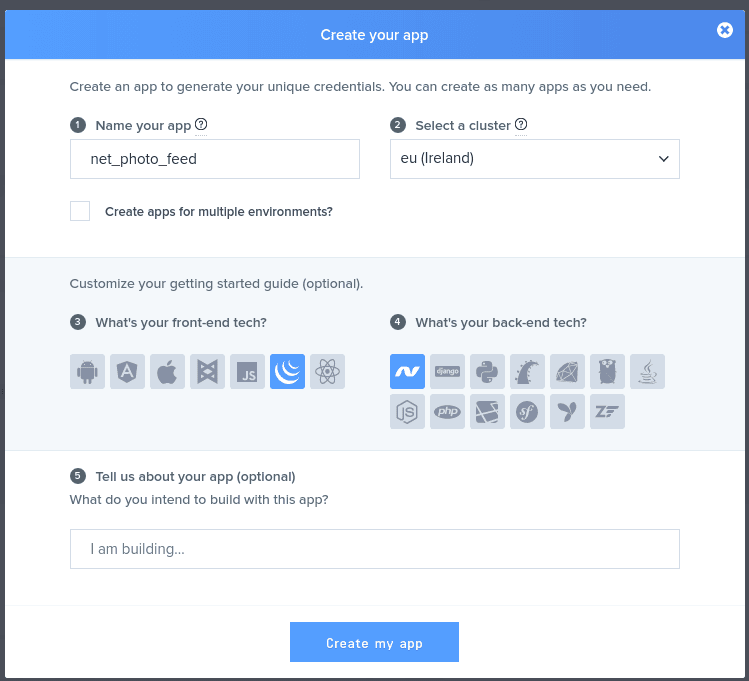Click the Create my app button
This screenshot has height=681, width=749.
click(x=374, y=642)
